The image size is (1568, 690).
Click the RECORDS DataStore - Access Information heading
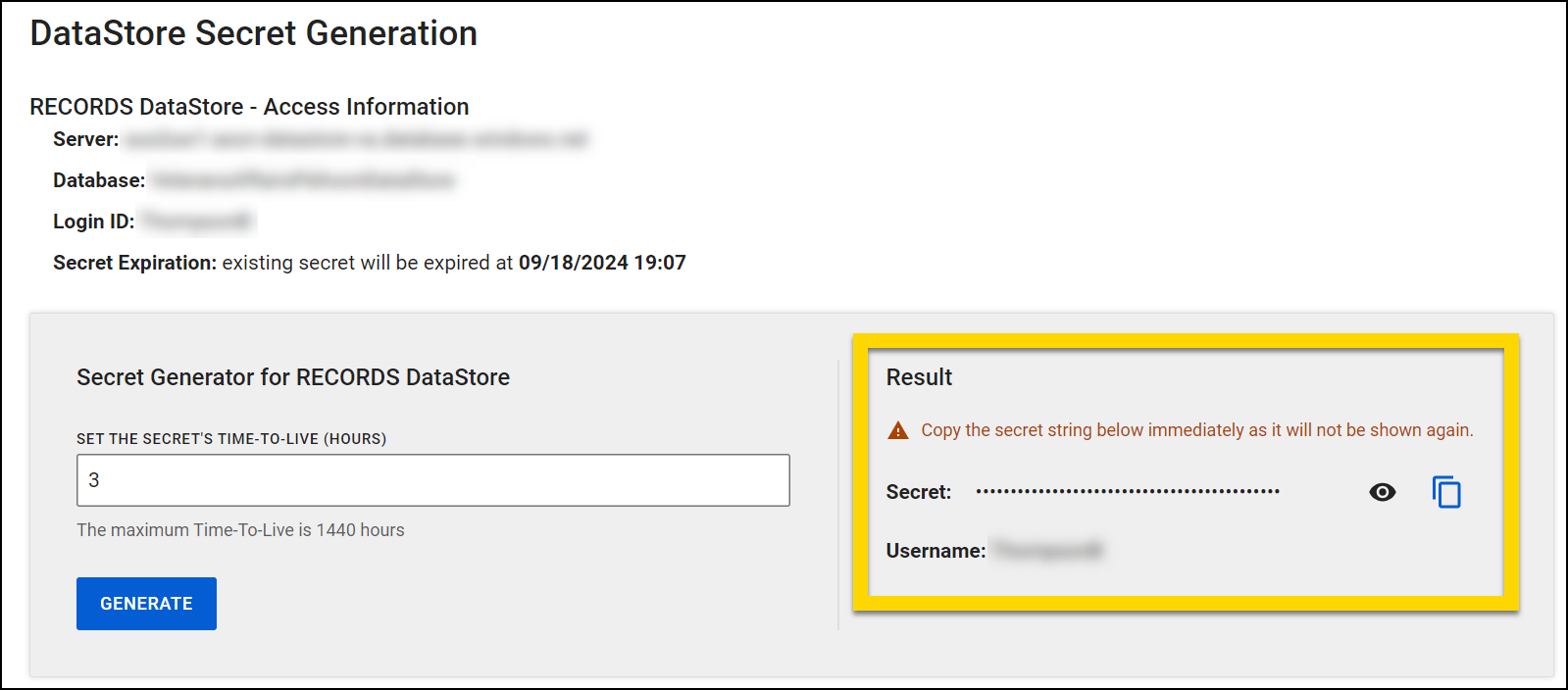249,107
